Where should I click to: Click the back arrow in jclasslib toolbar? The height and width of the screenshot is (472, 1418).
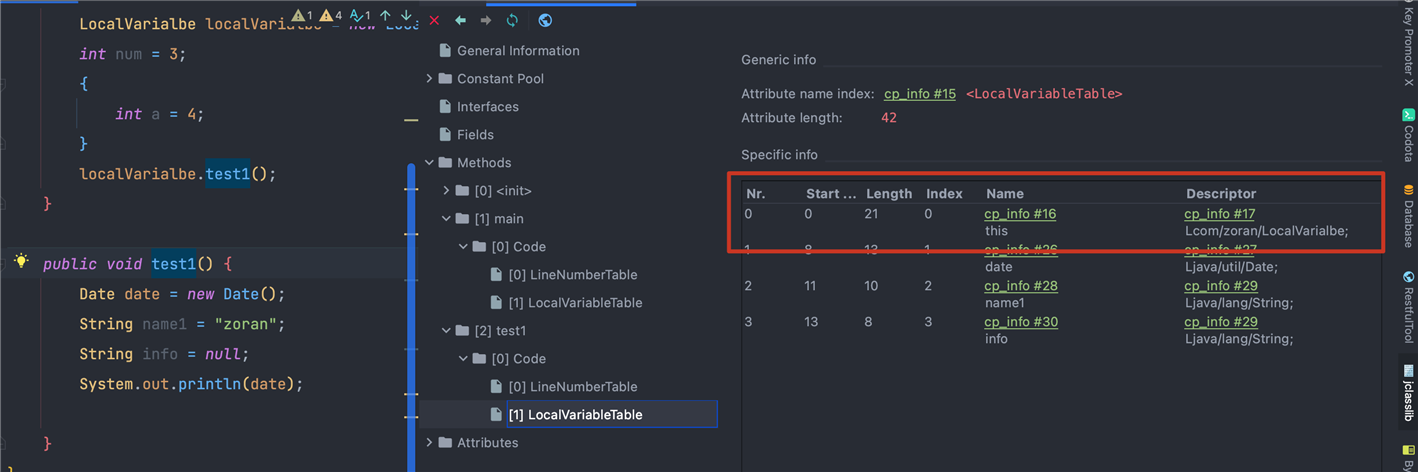[460, 20]
